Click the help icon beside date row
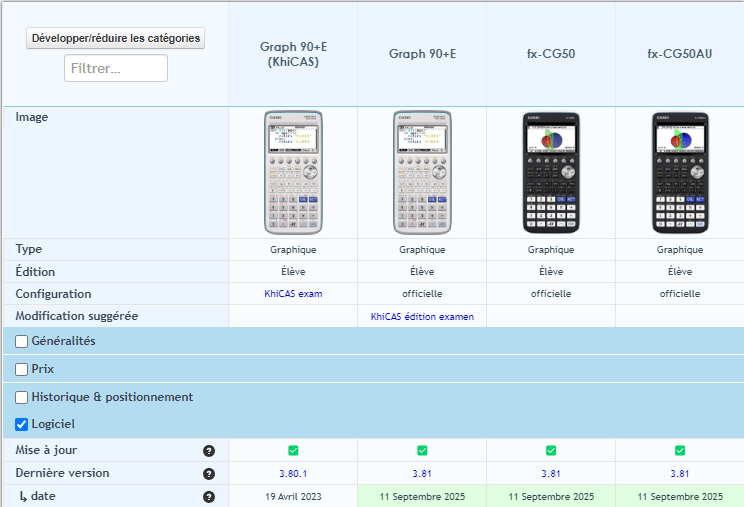Viewport: 744px width, 507px height. pos(209,497)
